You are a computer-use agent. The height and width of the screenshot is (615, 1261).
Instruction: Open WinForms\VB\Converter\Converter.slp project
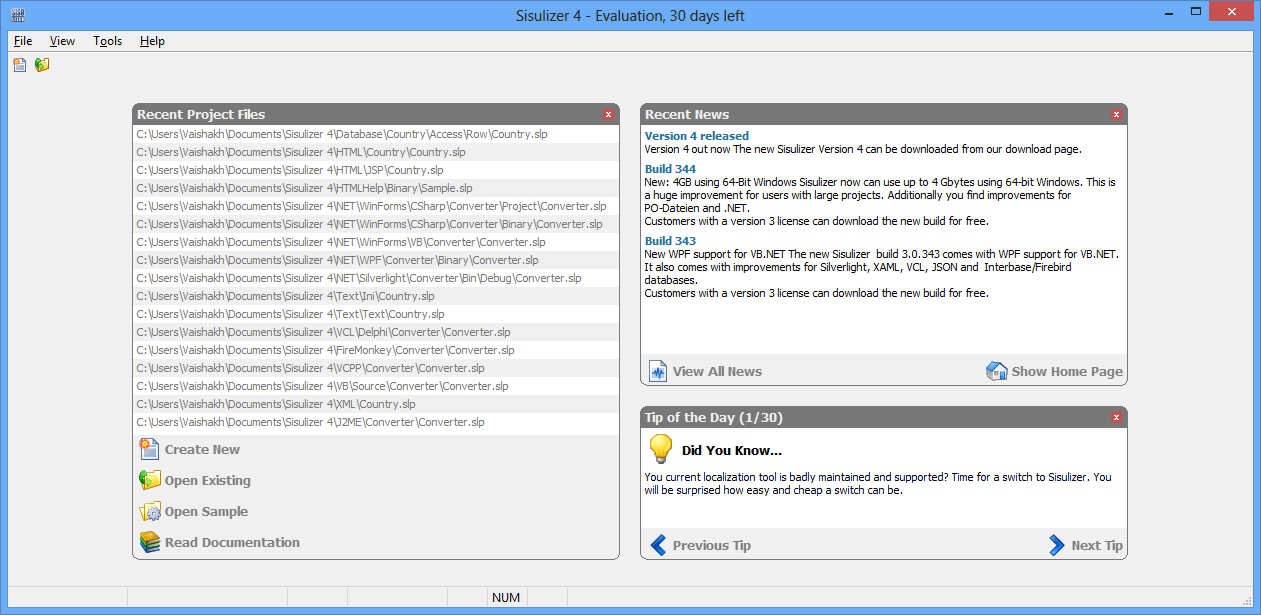(x=376, y=242)
